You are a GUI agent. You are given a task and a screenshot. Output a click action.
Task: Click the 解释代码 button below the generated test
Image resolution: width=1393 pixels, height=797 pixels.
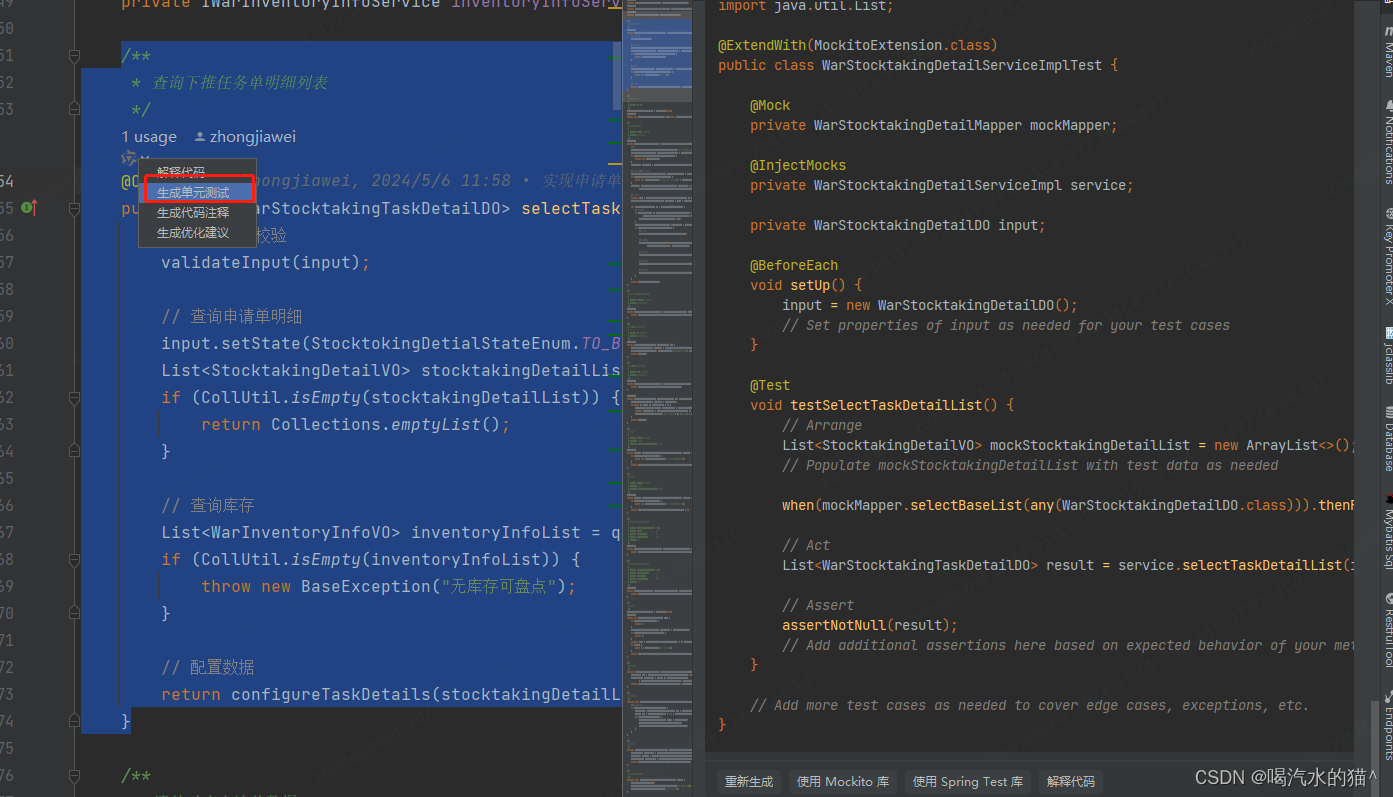point(1071,782)
